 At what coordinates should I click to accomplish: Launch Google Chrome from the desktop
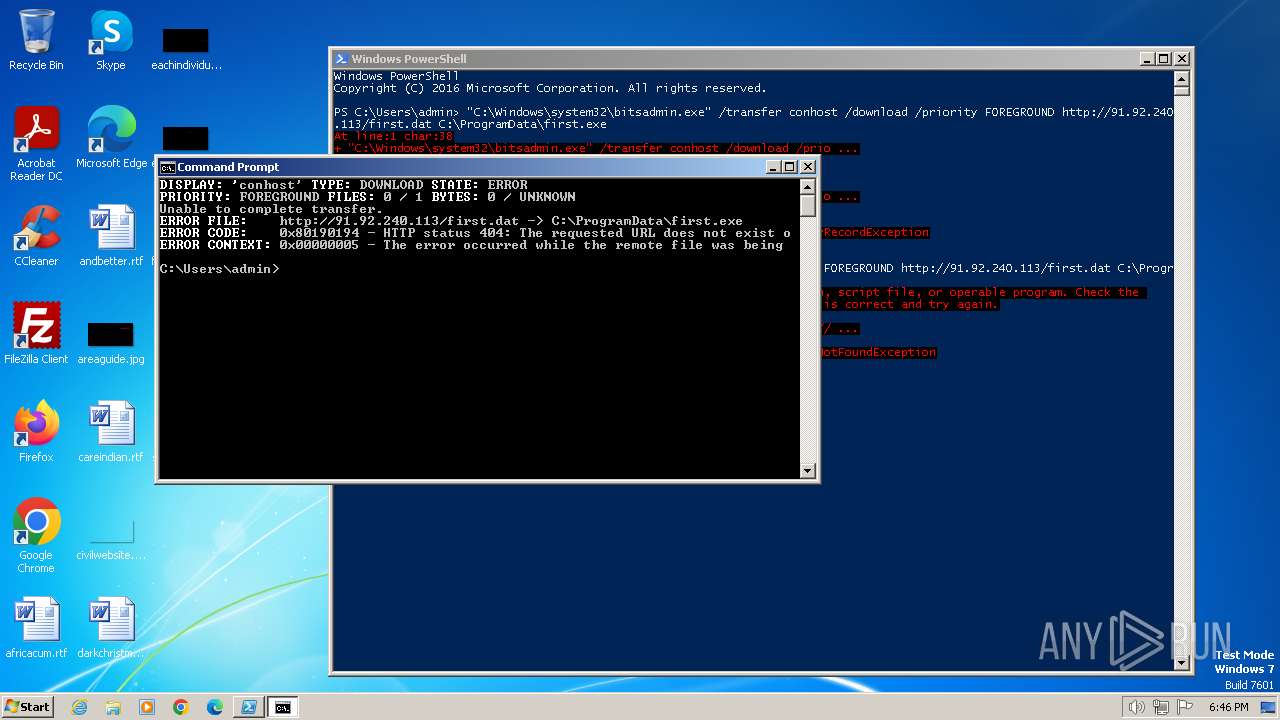pyautogui.click(x=36, y=536)
